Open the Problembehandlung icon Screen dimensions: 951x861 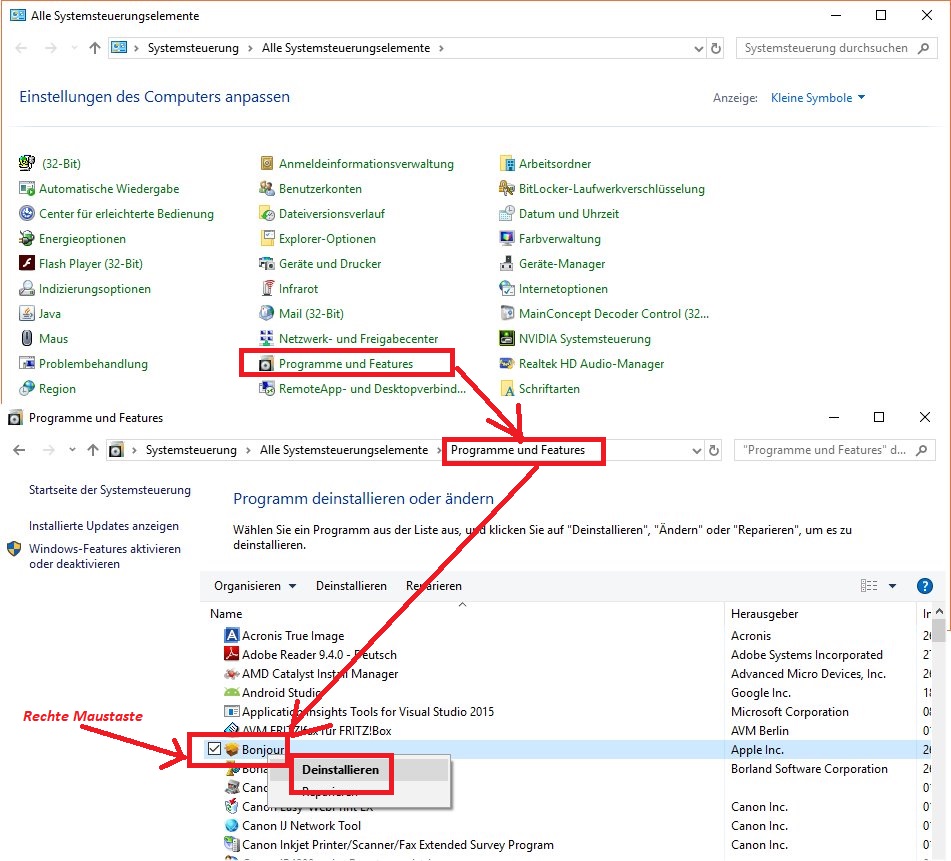tap(27, 363)
